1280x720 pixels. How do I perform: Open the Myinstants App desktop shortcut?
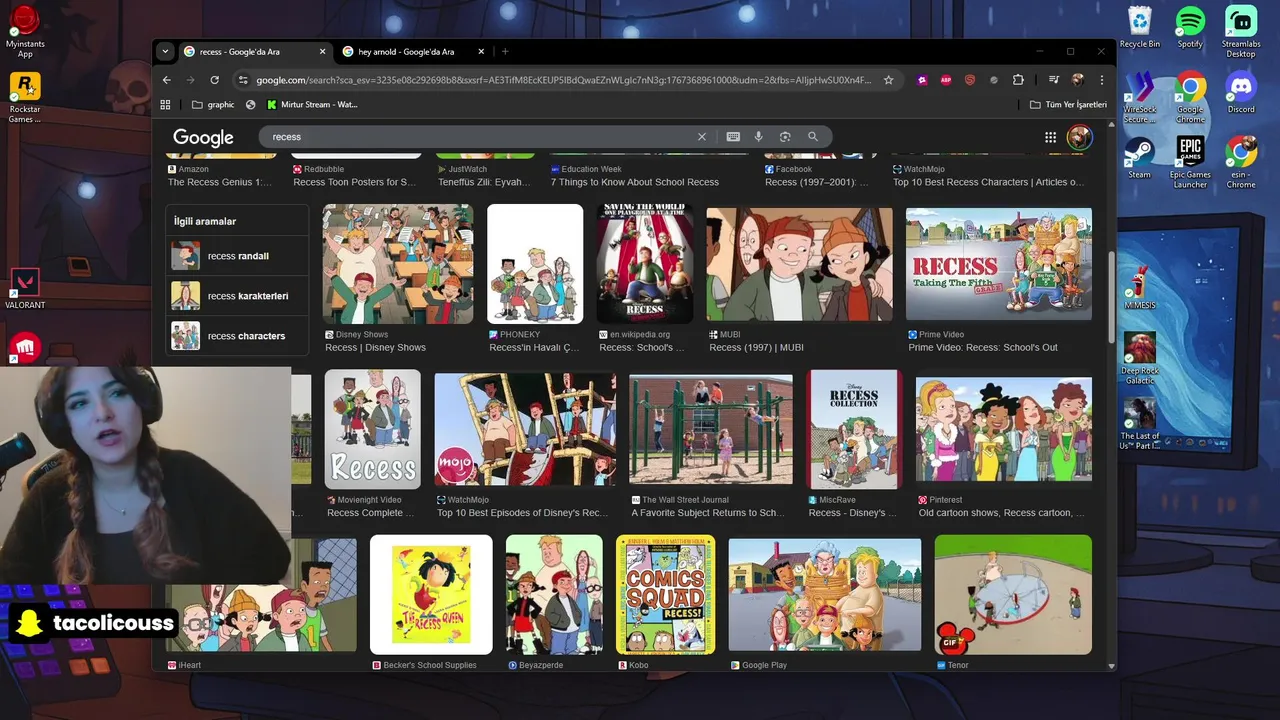pyautogui.click(x=25, y=32)
